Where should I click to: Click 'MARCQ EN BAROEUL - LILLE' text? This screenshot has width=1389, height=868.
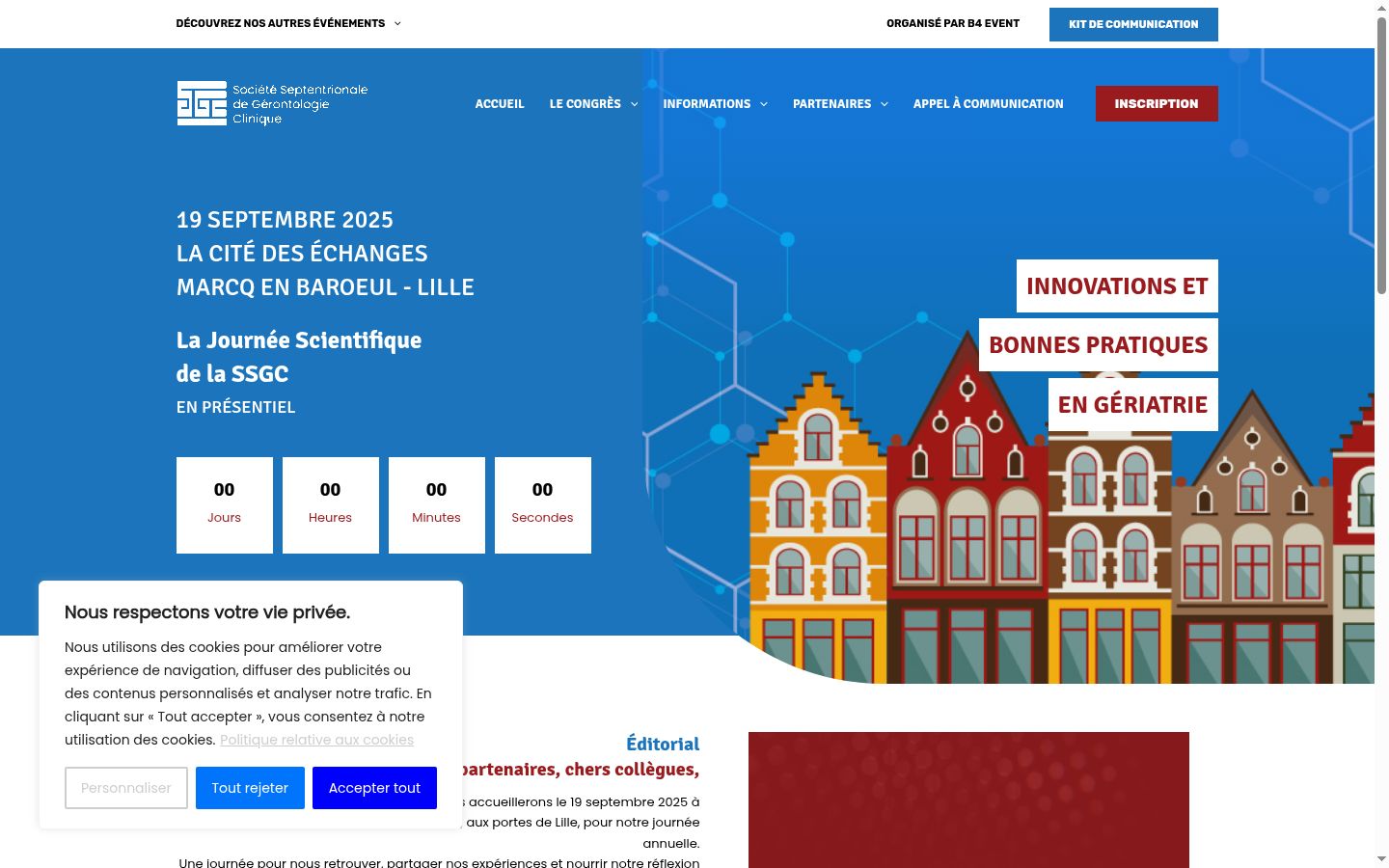(325, 287)
